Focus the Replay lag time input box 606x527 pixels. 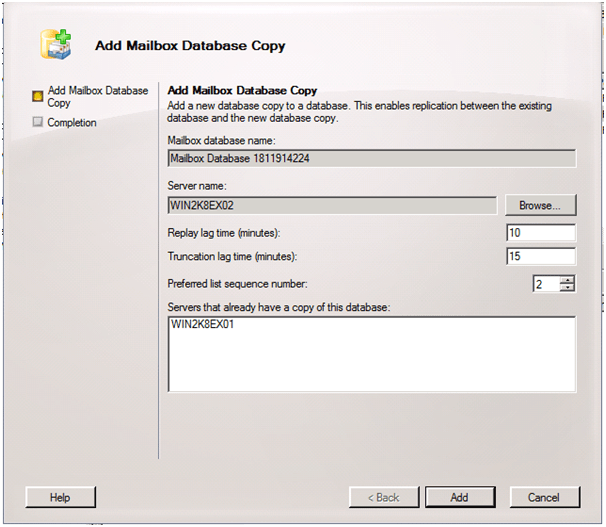541,233
